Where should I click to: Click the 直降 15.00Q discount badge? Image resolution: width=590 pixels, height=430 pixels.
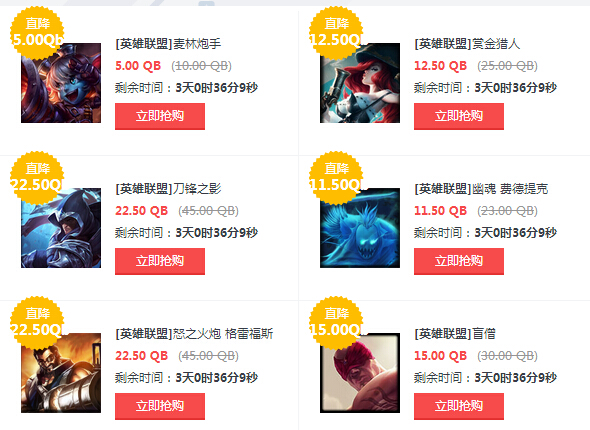point(336,323)
